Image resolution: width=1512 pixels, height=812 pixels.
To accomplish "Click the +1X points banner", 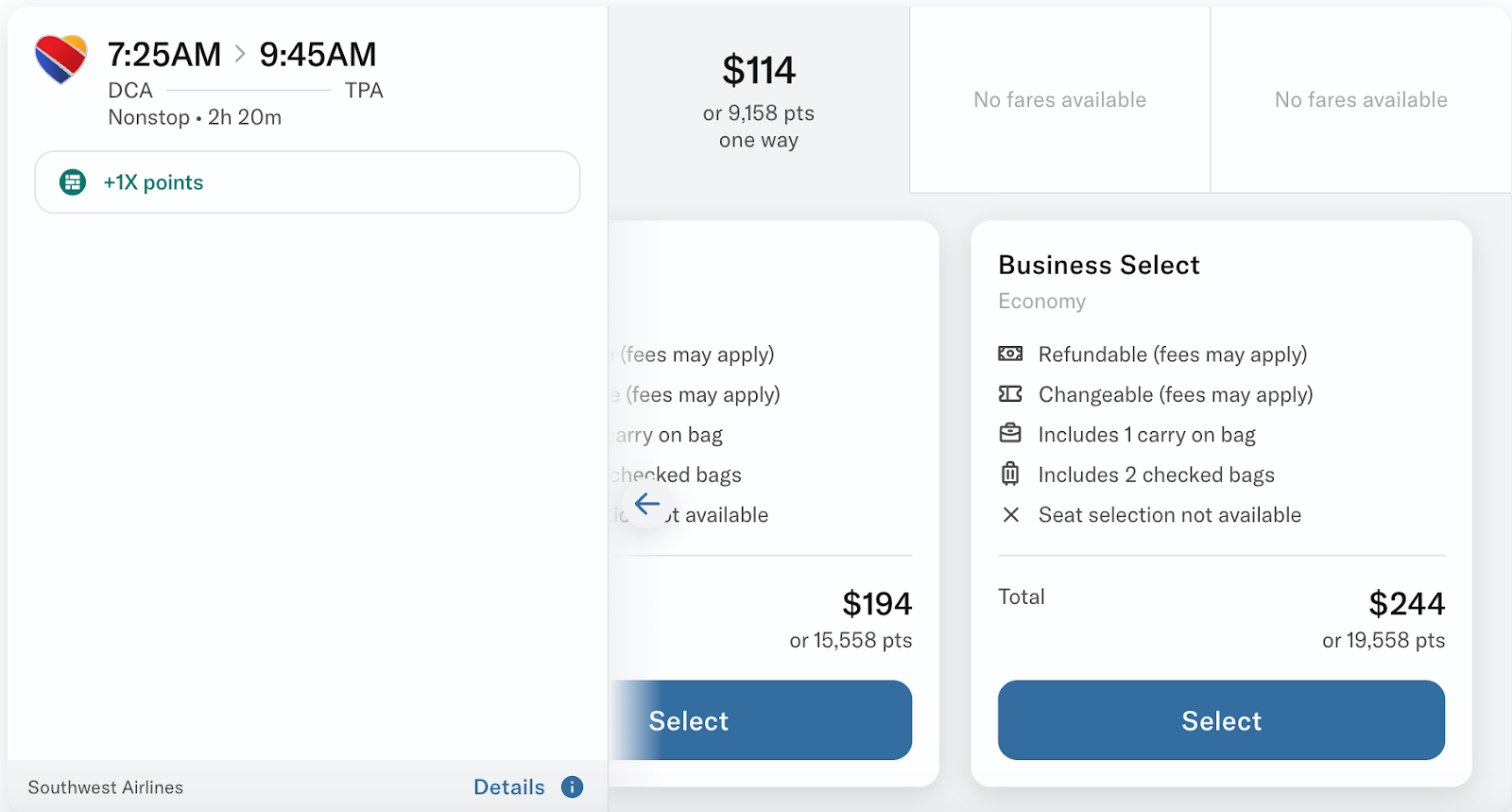I will tap(307, 182).
